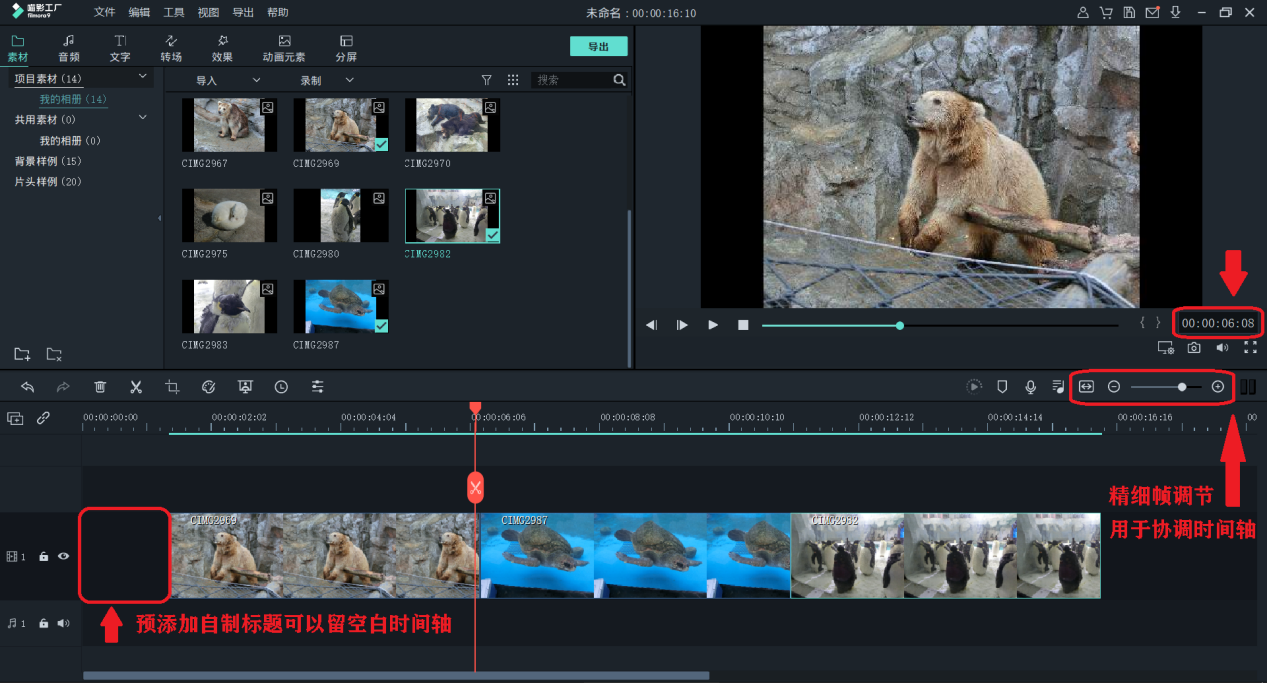This screenshot has width=1267, height=683.
Task: Toggle video track 1 visibility eye
Action: [x=63, y=556]
